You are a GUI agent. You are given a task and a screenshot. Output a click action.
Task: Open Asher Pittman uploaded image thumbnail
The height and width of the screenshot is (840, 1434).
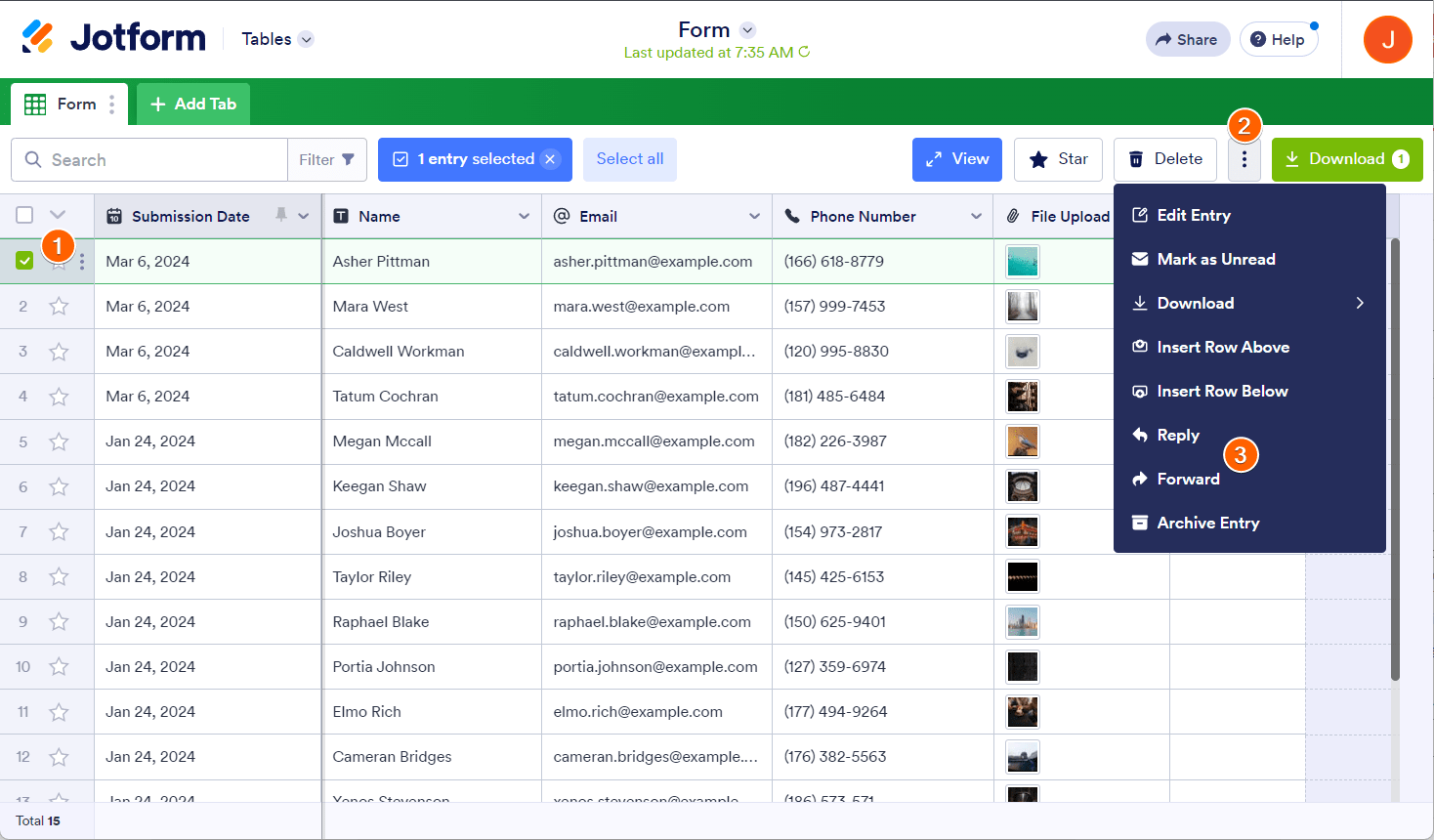(1023, 262)
